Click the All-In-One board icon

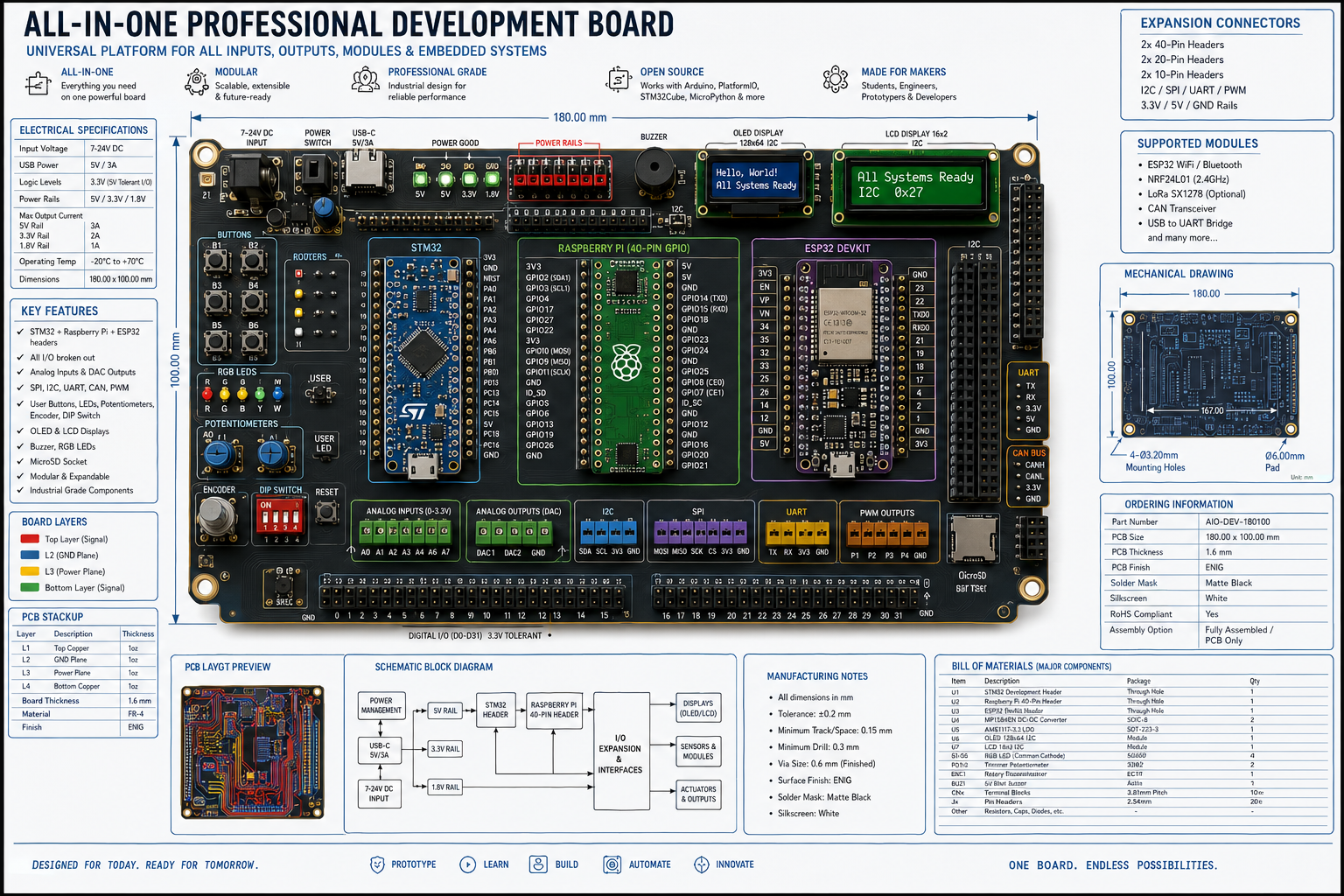point(38,84)
